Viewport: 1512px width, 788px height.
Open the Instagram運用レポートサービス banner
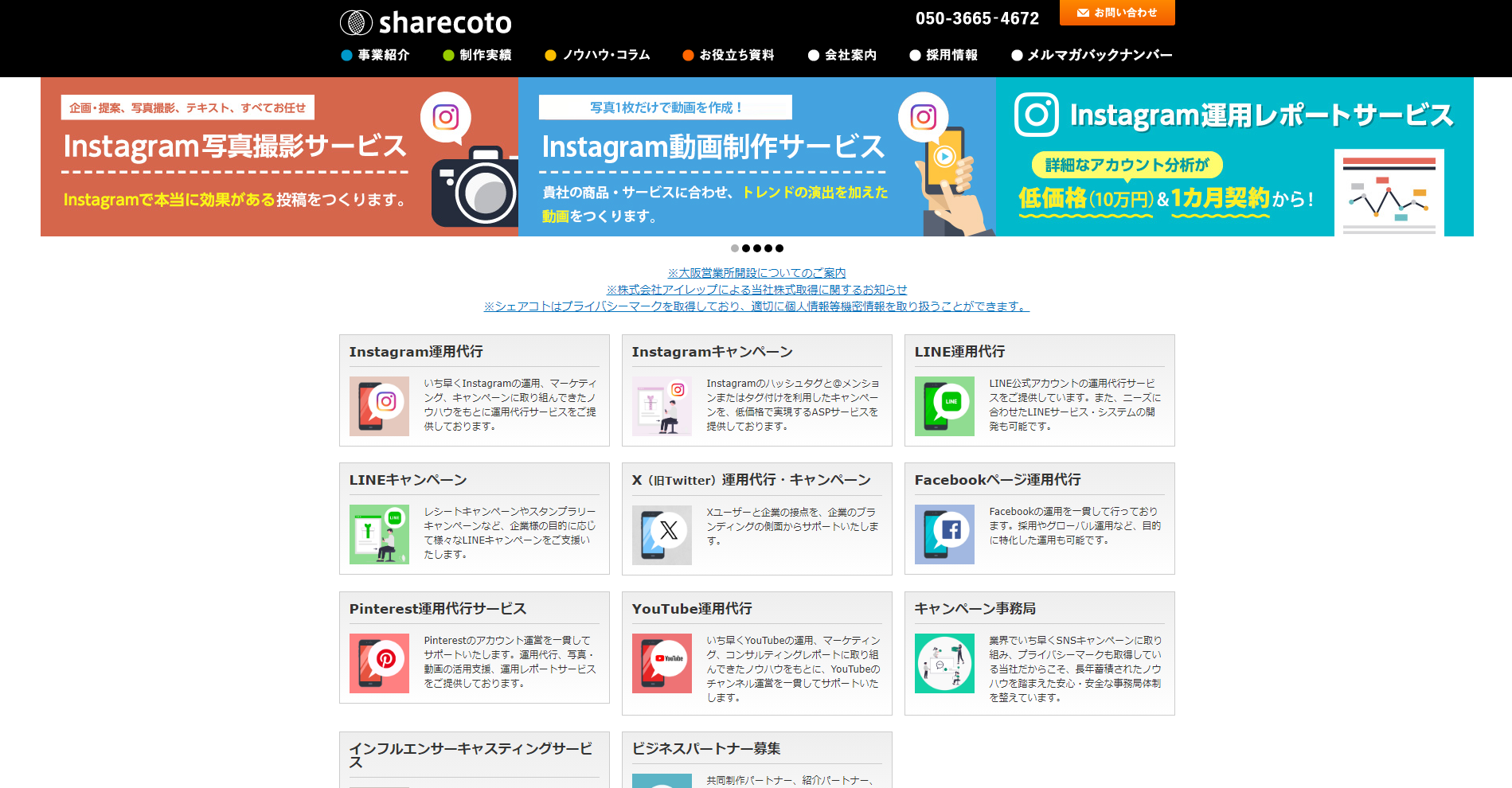click(x=1235, y=157)
